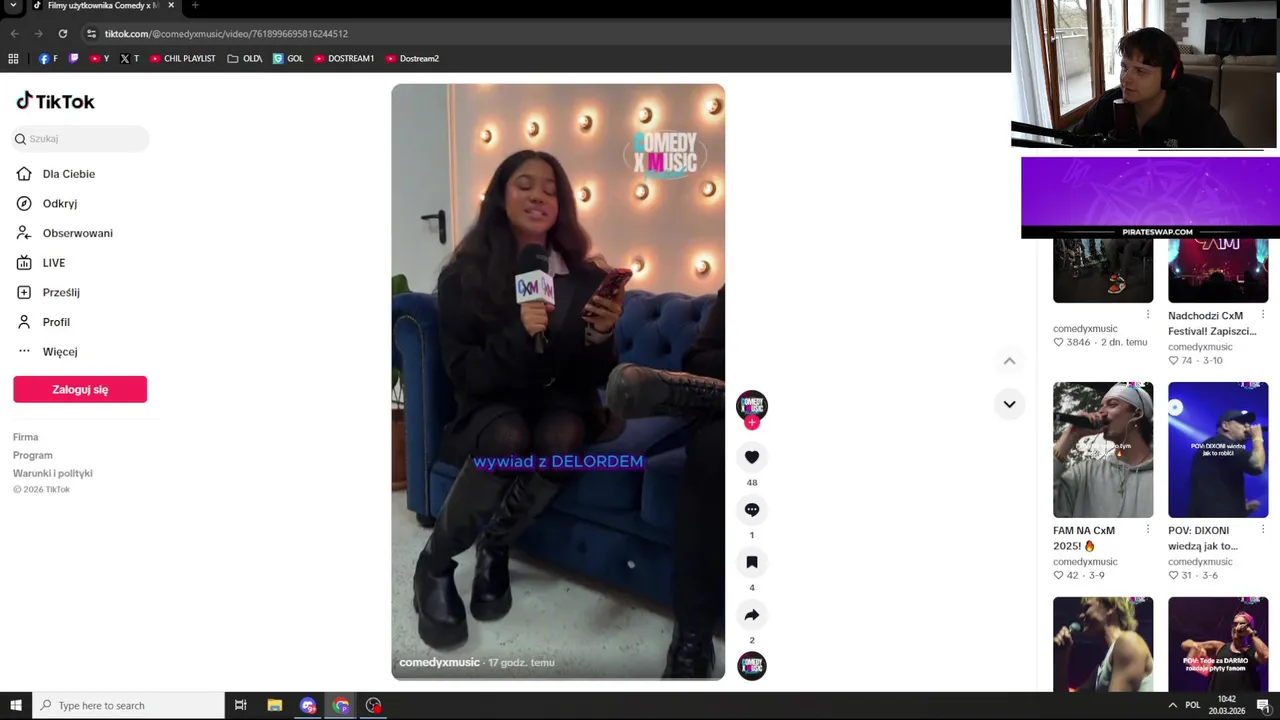Click the POV: DIXONI wiedzą title
The image size is (1280, 720).
pos(1203,538)
